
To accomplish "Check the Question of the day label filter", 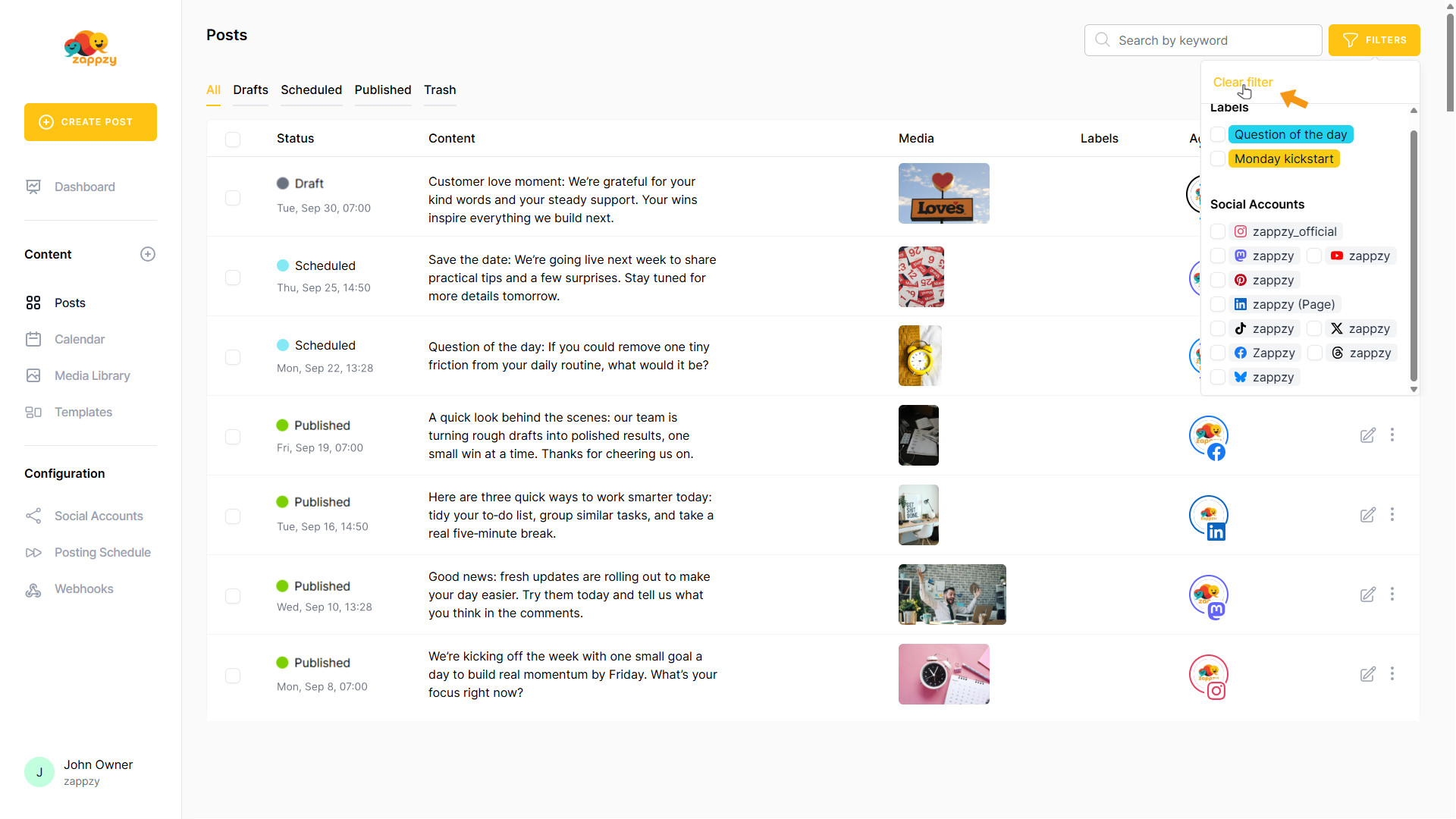I will click(1218, 134).
